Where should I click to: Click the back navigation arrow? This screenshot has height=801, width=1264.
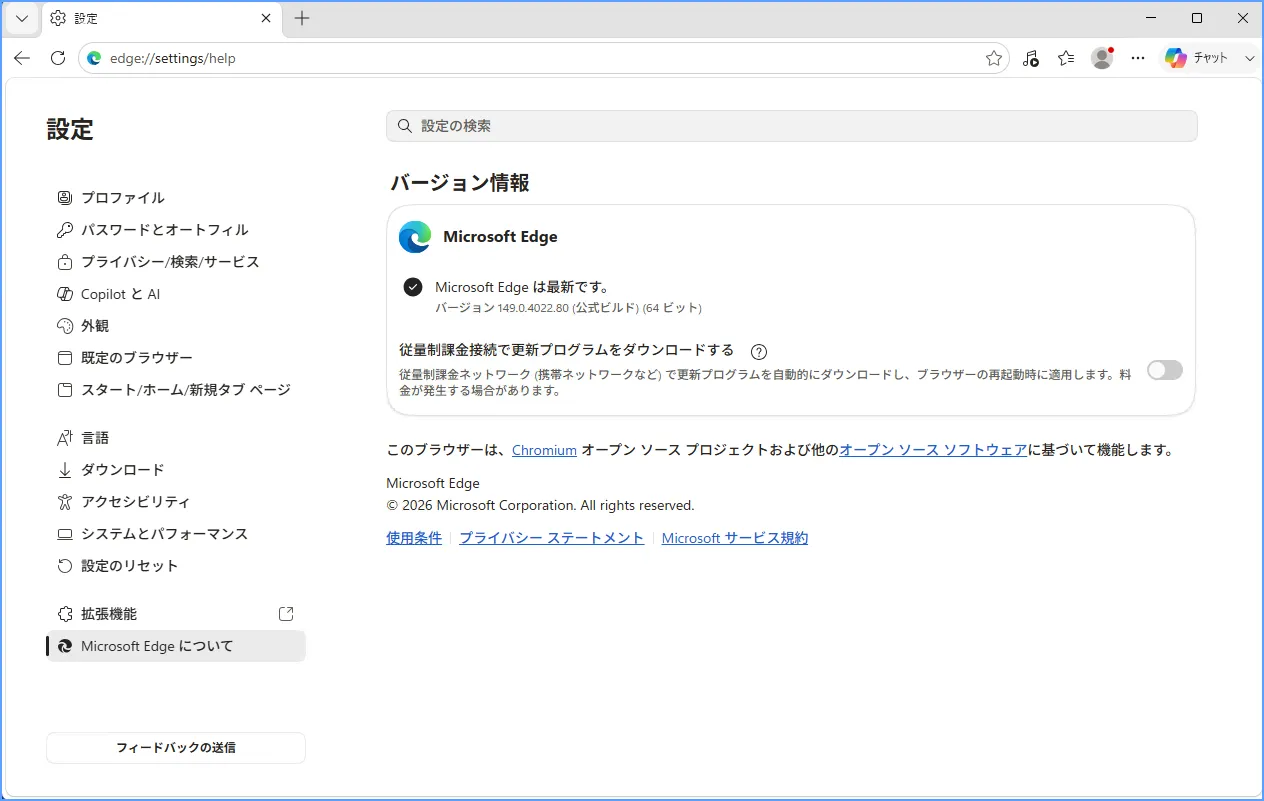[x=22, y=58]
